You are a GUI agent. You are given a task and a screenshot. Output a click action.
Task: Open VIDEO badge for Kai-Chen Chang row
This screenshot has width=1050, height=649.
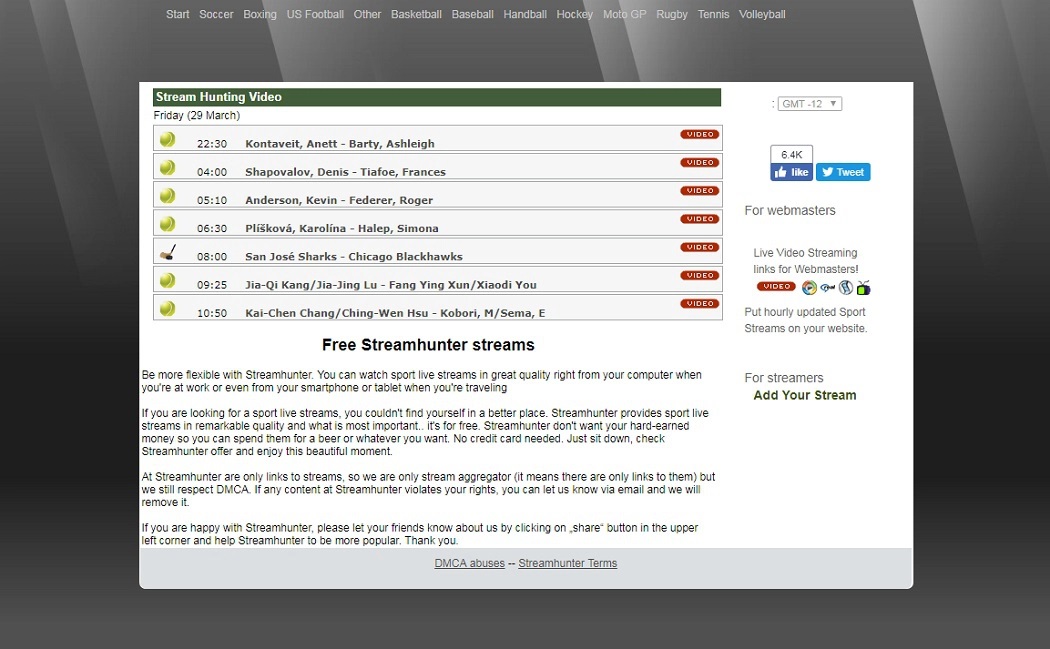click(x=700, y=303)
